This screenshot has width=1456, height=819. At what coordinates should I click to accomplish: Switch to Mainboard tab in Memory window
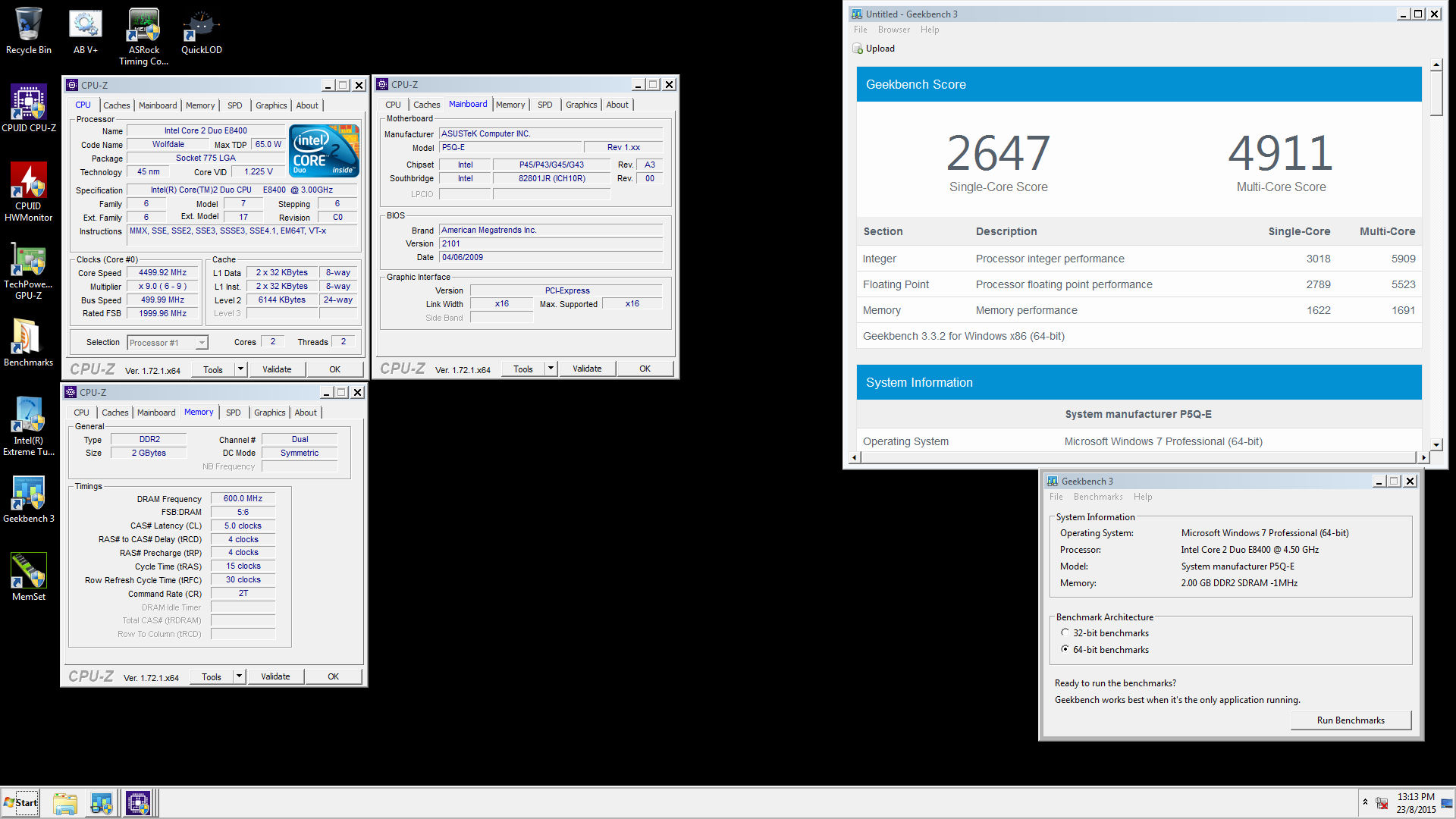point(156,413)
